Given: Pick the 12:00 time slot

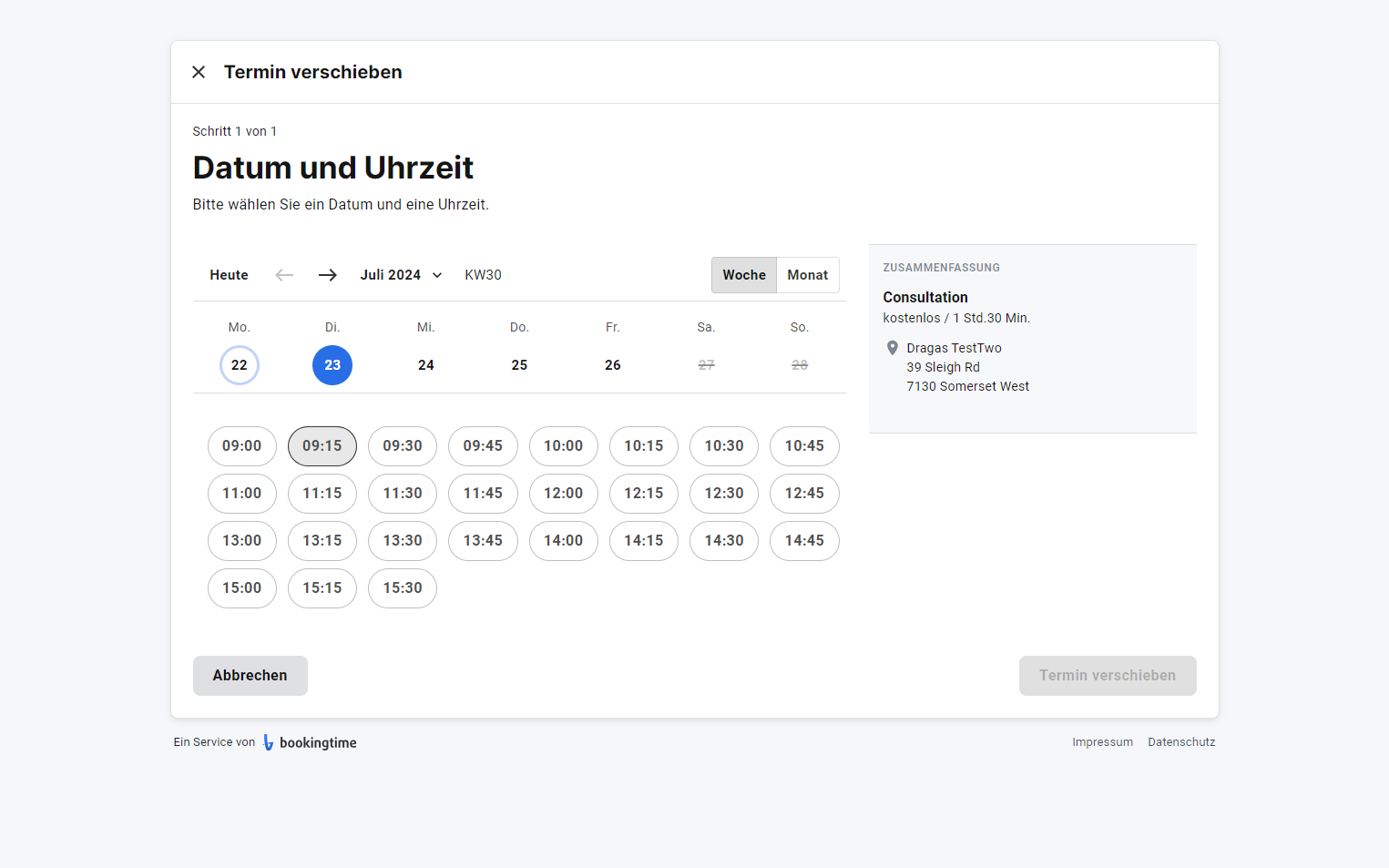Looking at the screenshot, I should coord(564,494).
